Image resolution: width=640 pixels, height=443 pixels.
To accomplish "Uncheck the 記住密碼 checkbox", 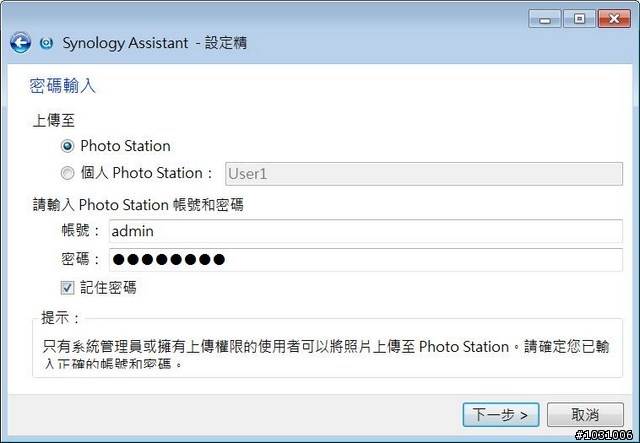I will [67, 288].
